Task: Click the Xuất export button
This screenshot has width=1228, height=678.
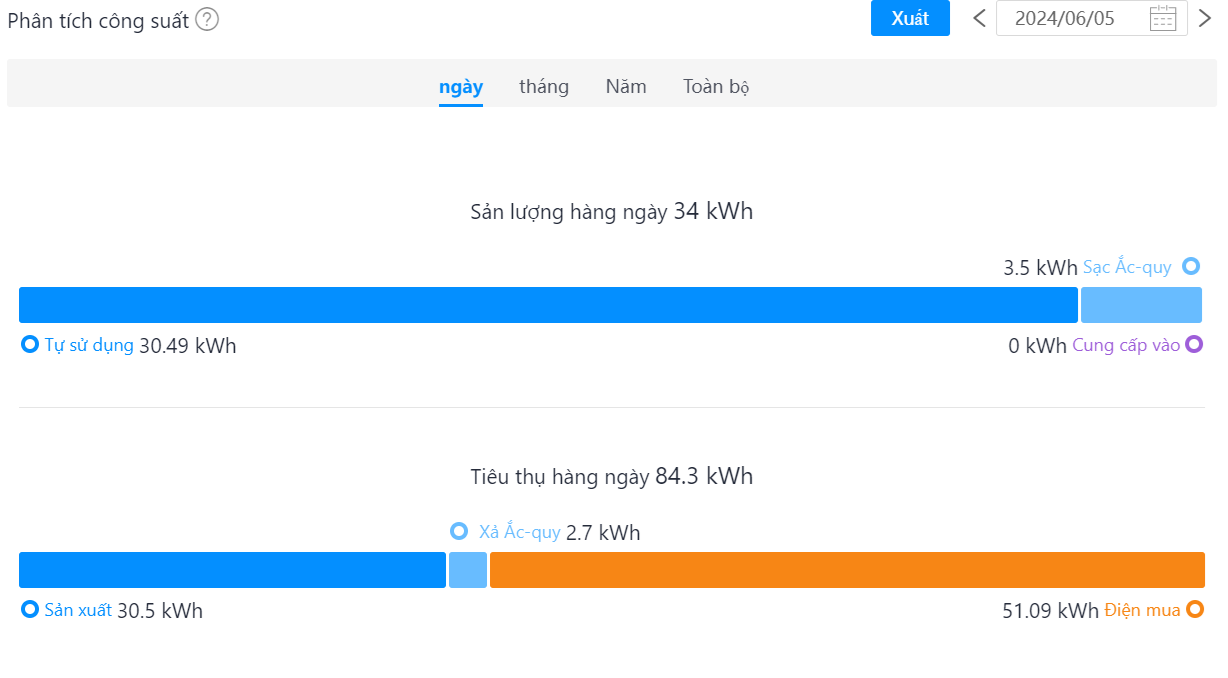Action: point(910,18)
